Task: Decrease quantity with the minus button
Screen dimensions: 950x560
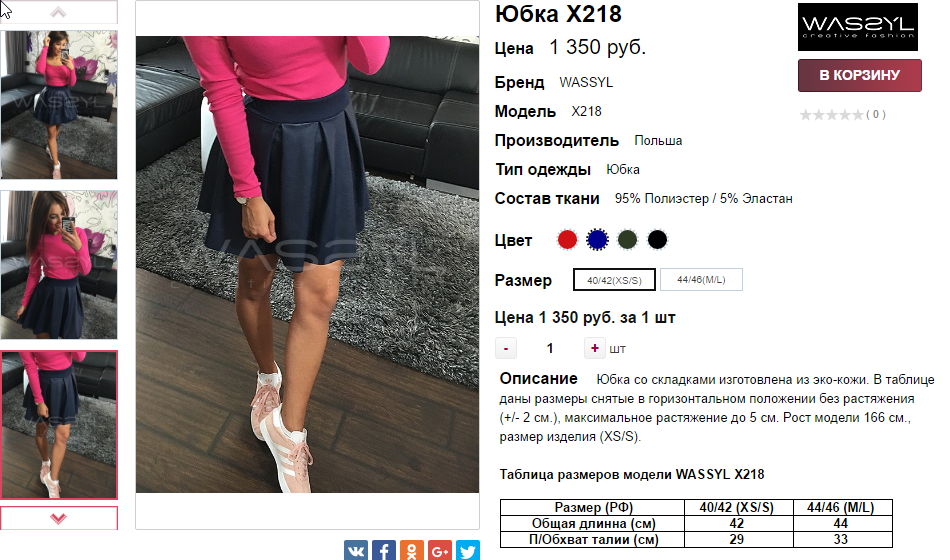Action: click(506, 348)
